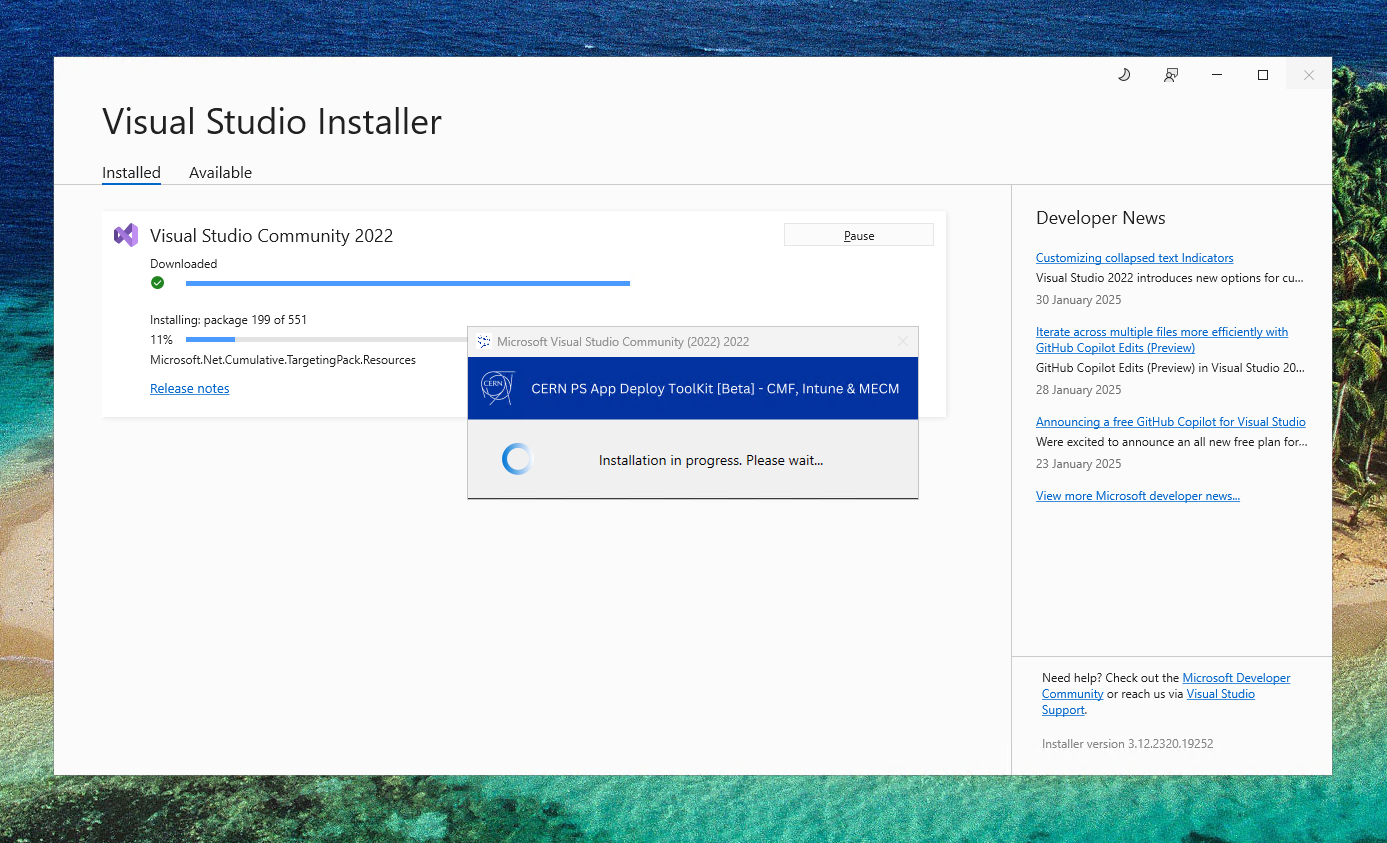Toggle the dark theme moon icon
Viewport: 1387px width, 843px height.
(1123, 75)
